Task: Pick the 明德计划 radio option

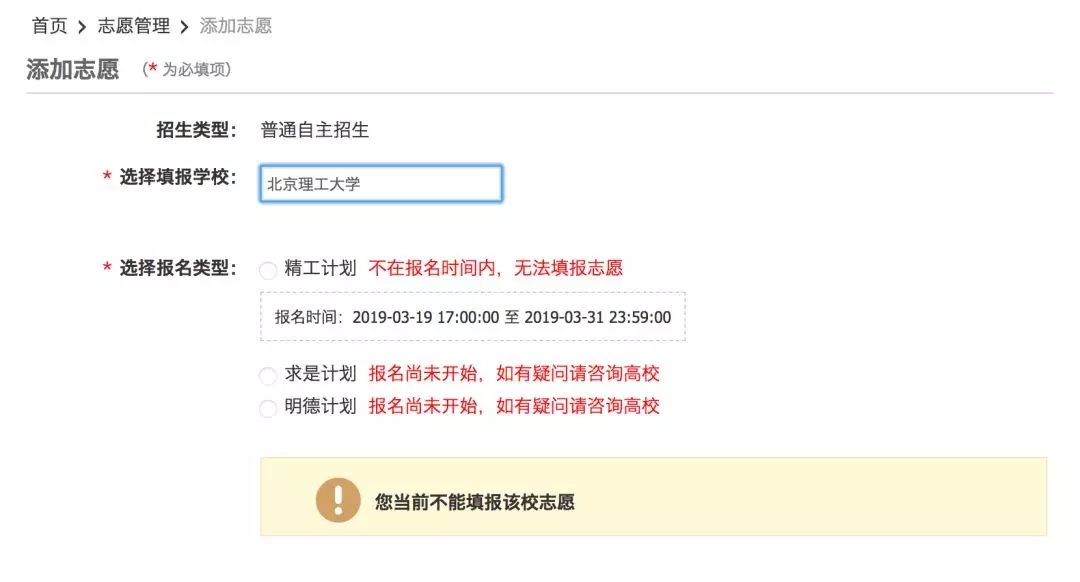Action: (x=268, y=408)
